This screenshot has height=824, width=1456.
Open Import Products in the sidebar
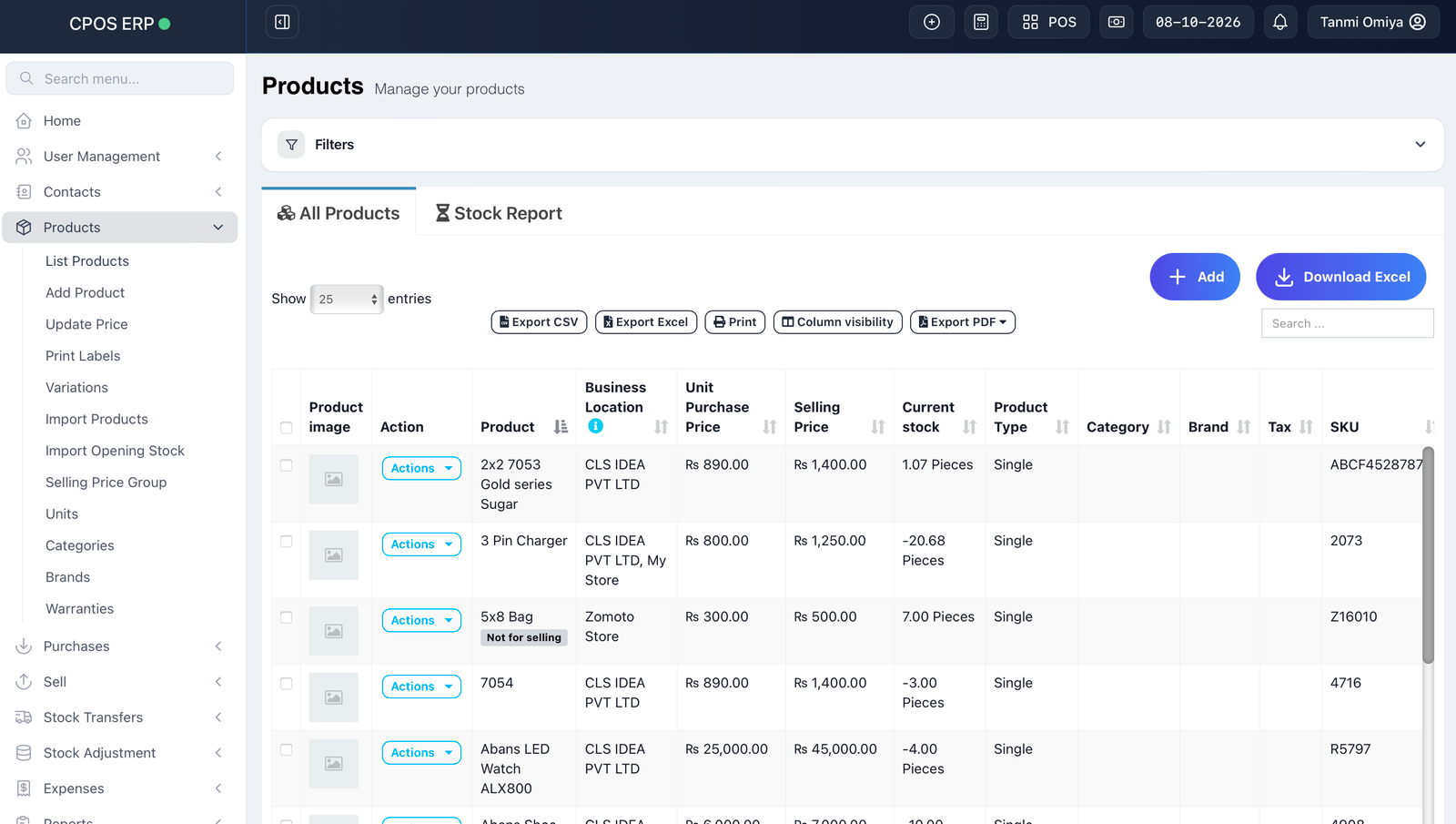point(96,419)
